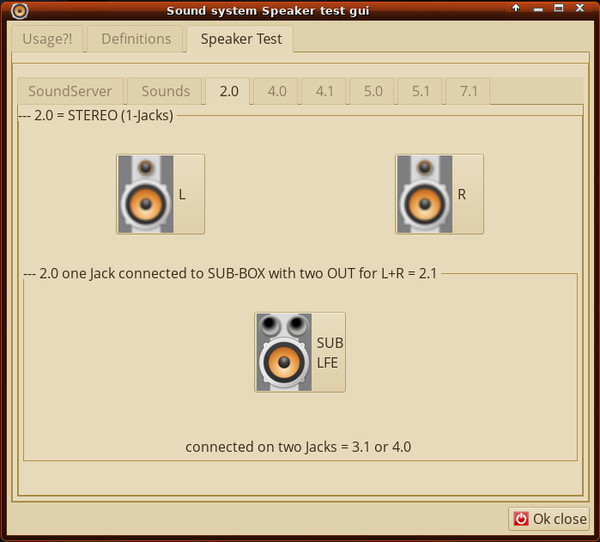Open the Definitions tab
Screen dimensions: 600x542
[136, 40]
